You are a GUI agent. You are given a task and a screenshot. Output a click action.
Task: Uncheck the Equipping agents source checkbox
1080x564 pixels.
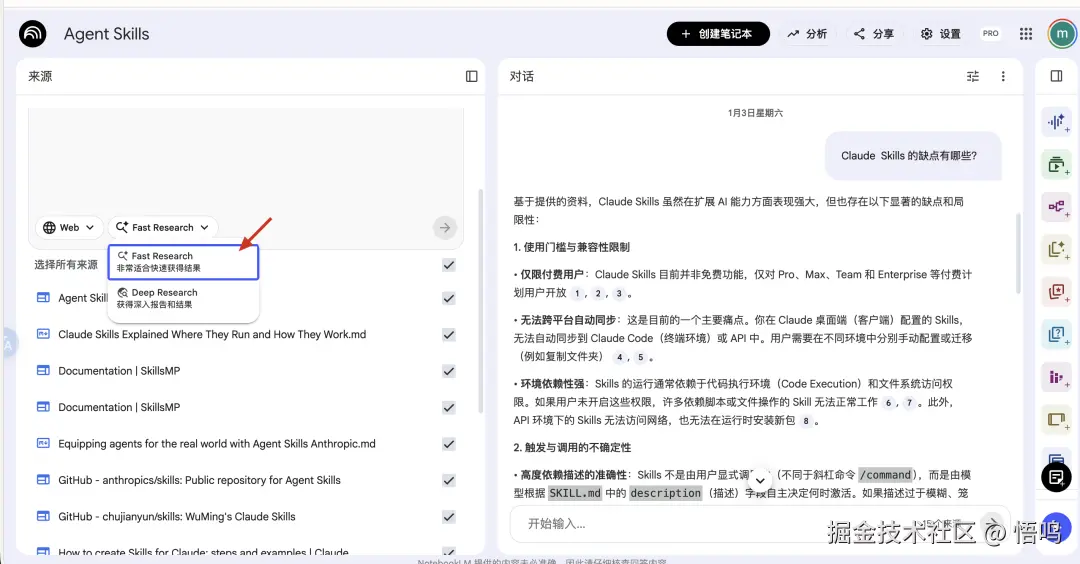click(x=448, y=444)
